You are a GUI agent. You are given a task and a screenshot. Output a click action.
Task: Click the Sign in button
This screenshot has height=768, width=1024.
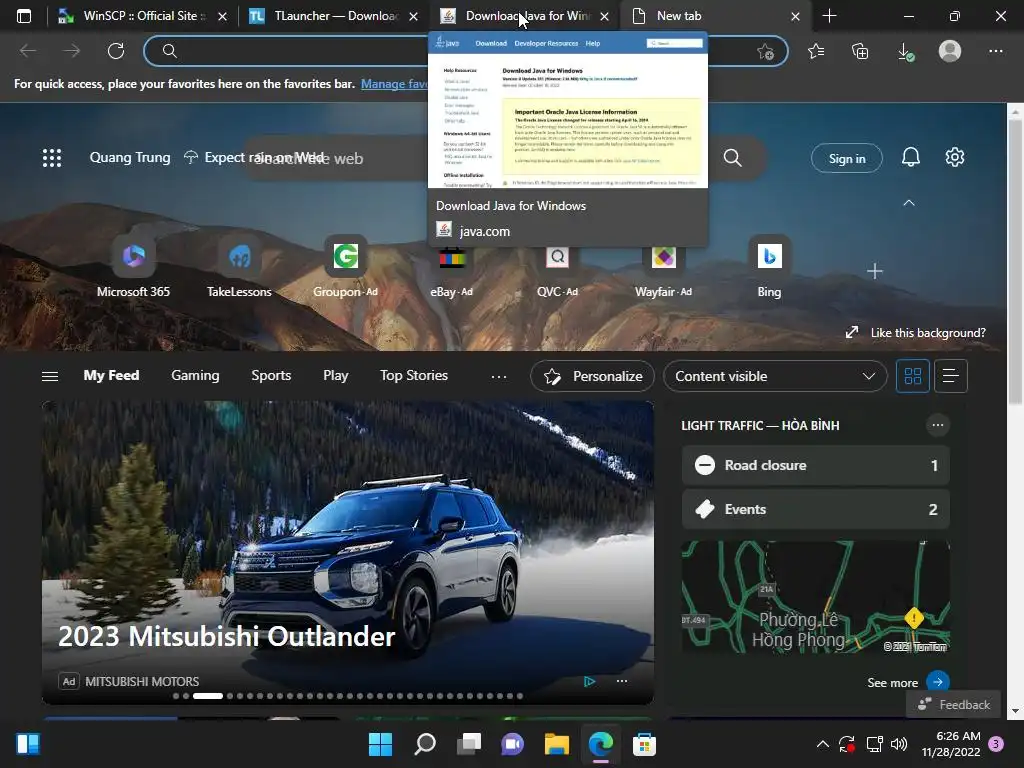(x=846, y=159)
